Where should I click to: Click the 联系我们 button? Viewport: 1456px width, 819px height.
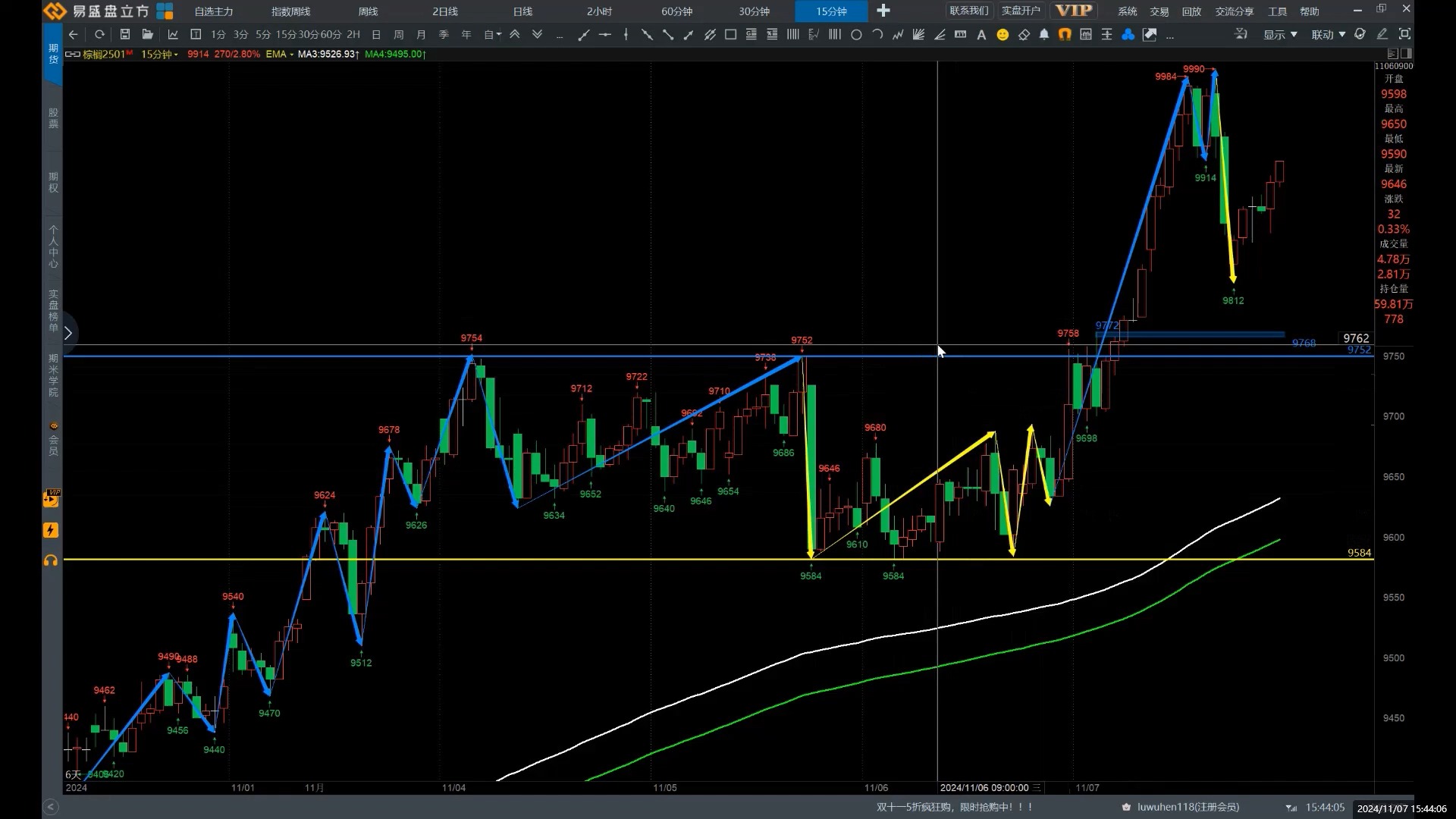coord(969,11)
